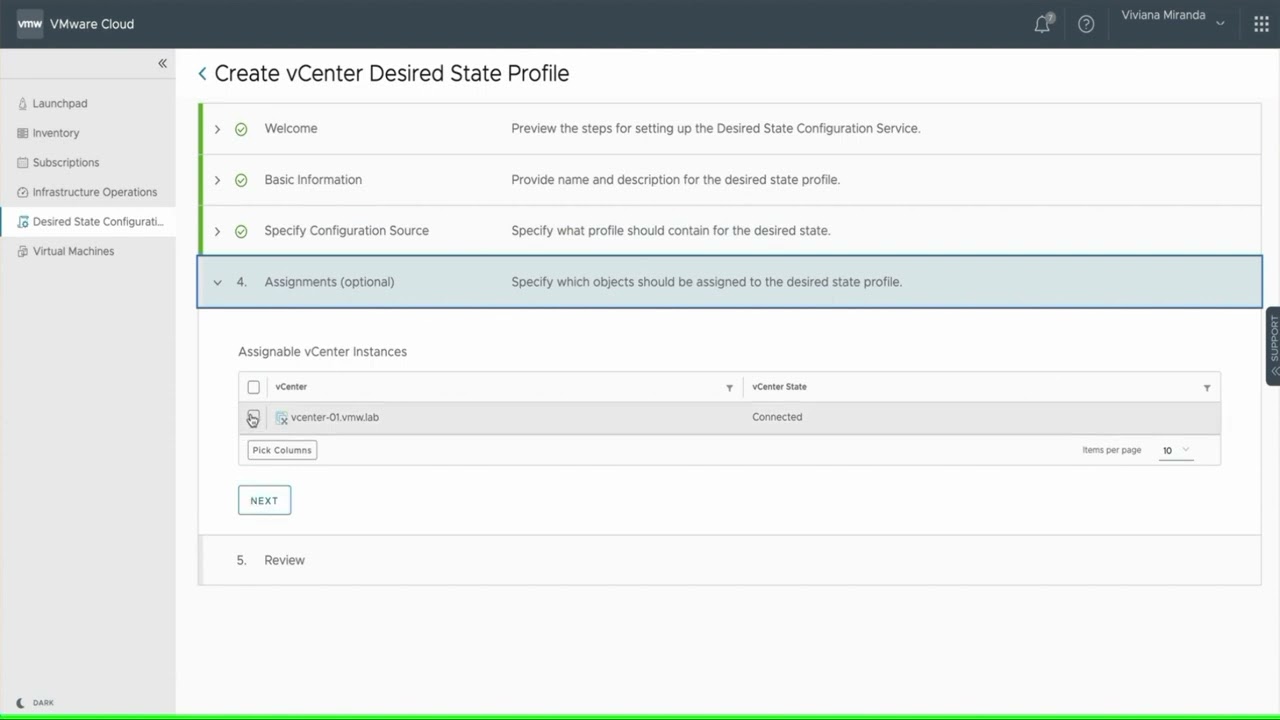Click the vcenter-01.vmw.lab name
Image resolution: width=1280 pixels, height=720 pixels.
point(335,417)
